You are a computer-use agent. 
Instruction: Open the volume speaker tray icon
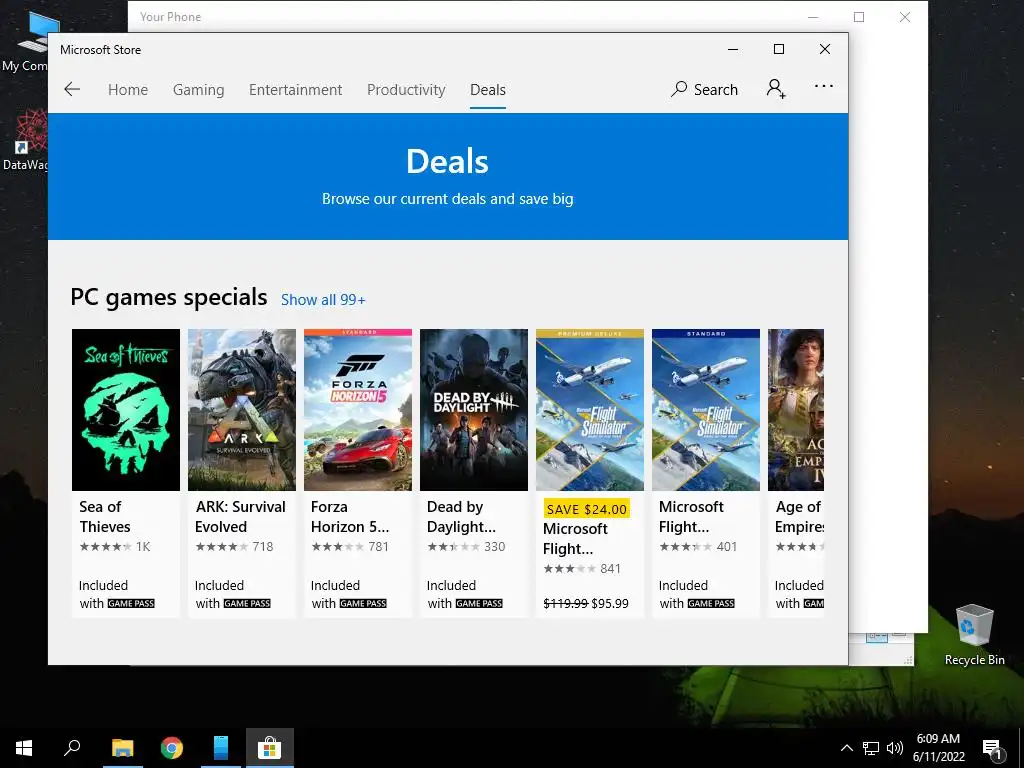click(895, 748)
